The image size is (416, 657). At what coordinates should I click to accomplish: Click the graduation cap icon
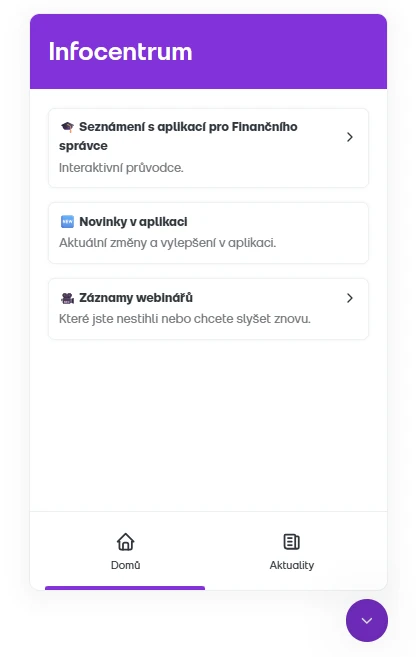(x=67, y=127)
